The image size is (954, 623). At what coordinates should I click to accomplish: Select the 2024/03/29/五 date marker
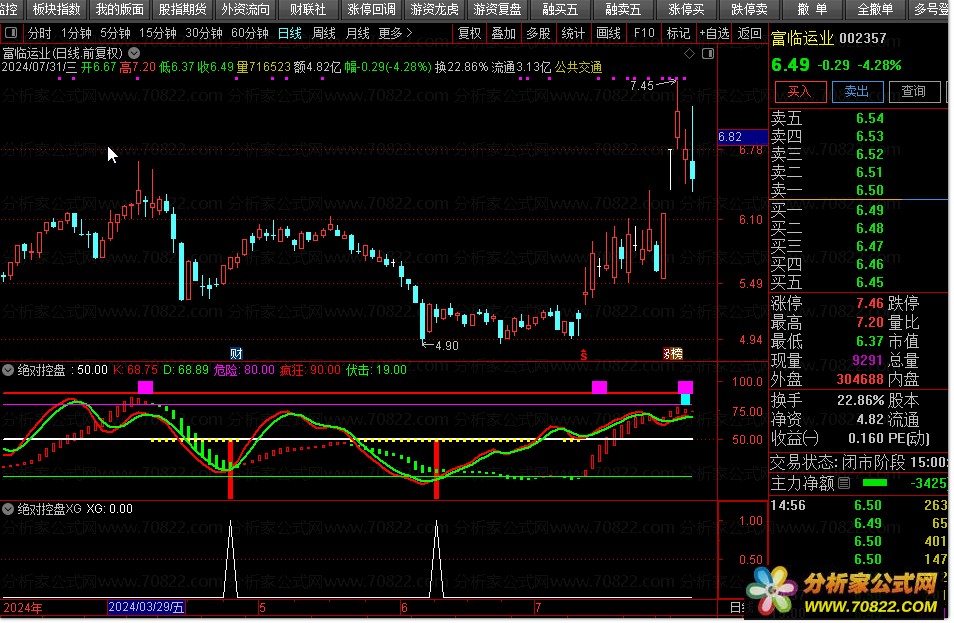146,607
